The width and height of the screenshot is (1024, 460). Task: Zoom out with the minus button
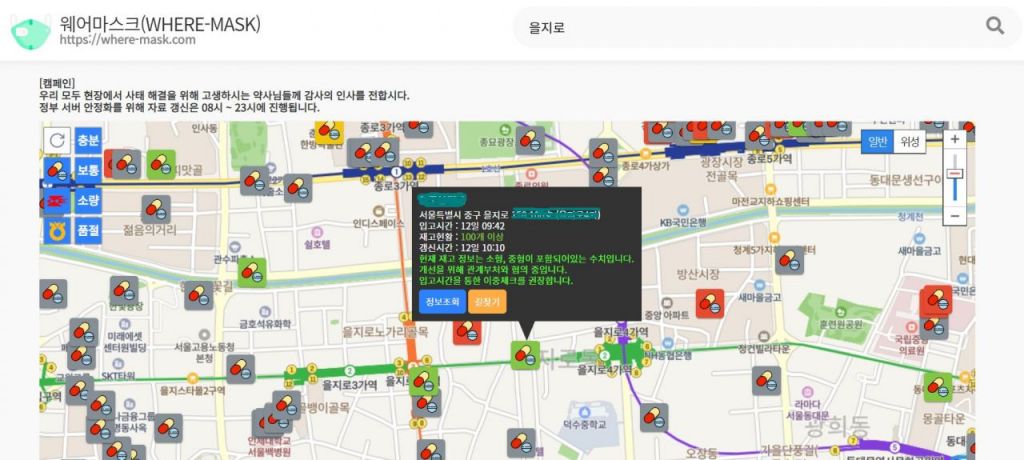955,215
